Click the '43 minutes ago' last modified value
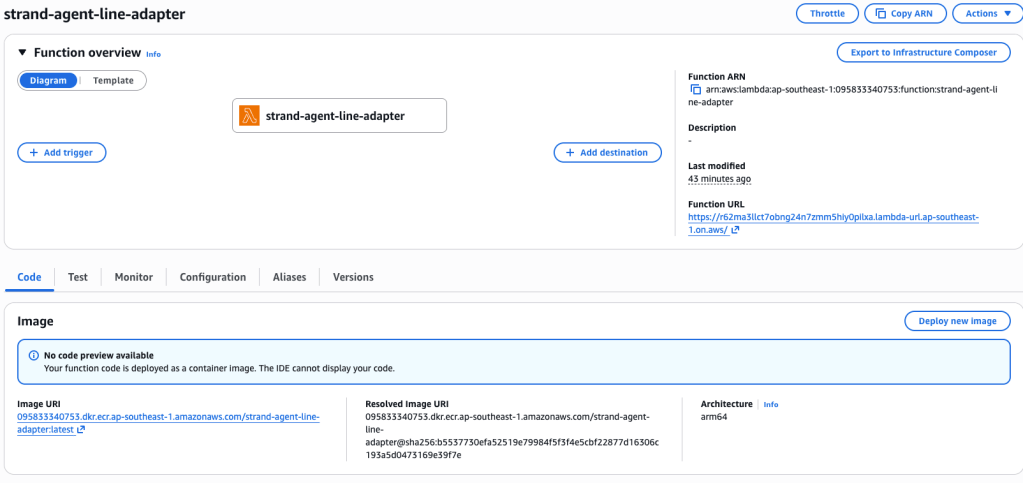The image size is (1023, 483). point(719,178)
